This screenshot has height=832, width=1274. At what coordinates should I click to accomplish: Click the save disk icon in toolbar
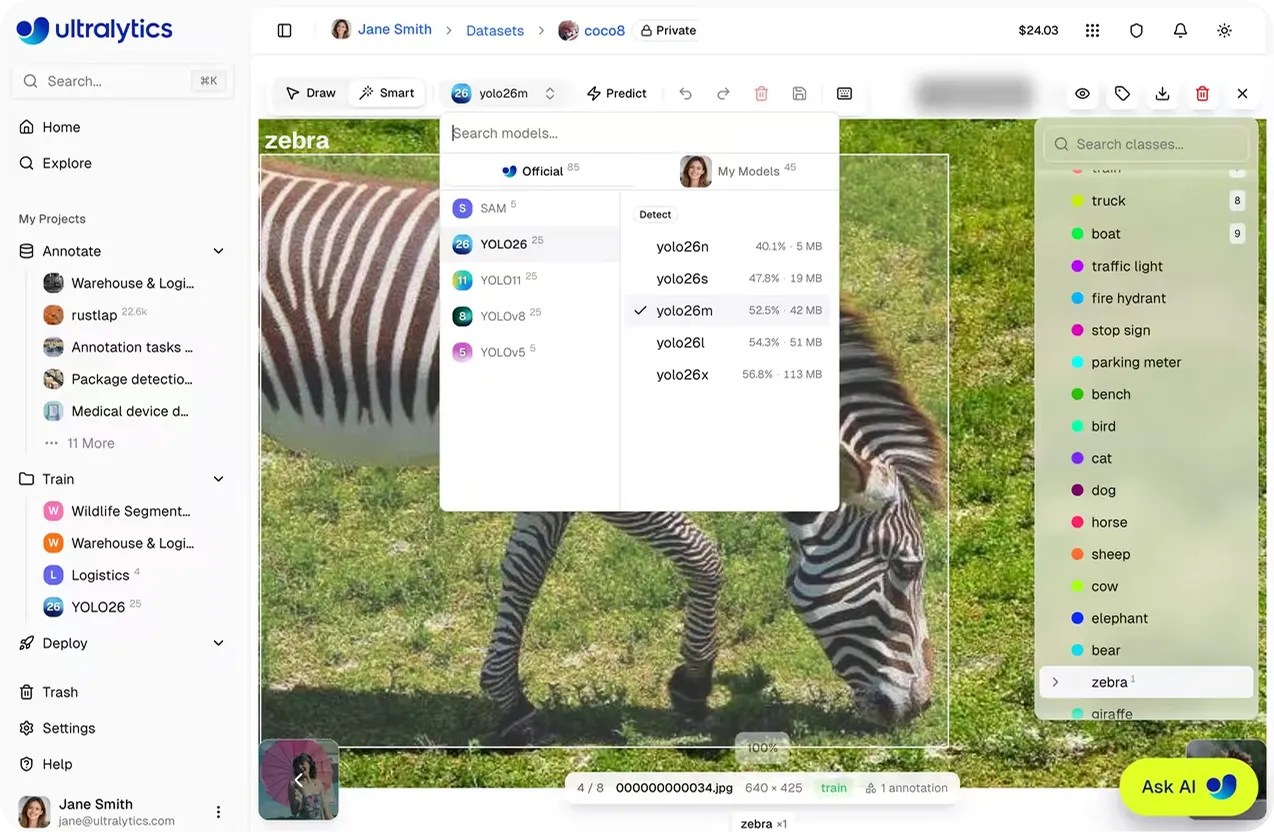(x=799, y=93)
